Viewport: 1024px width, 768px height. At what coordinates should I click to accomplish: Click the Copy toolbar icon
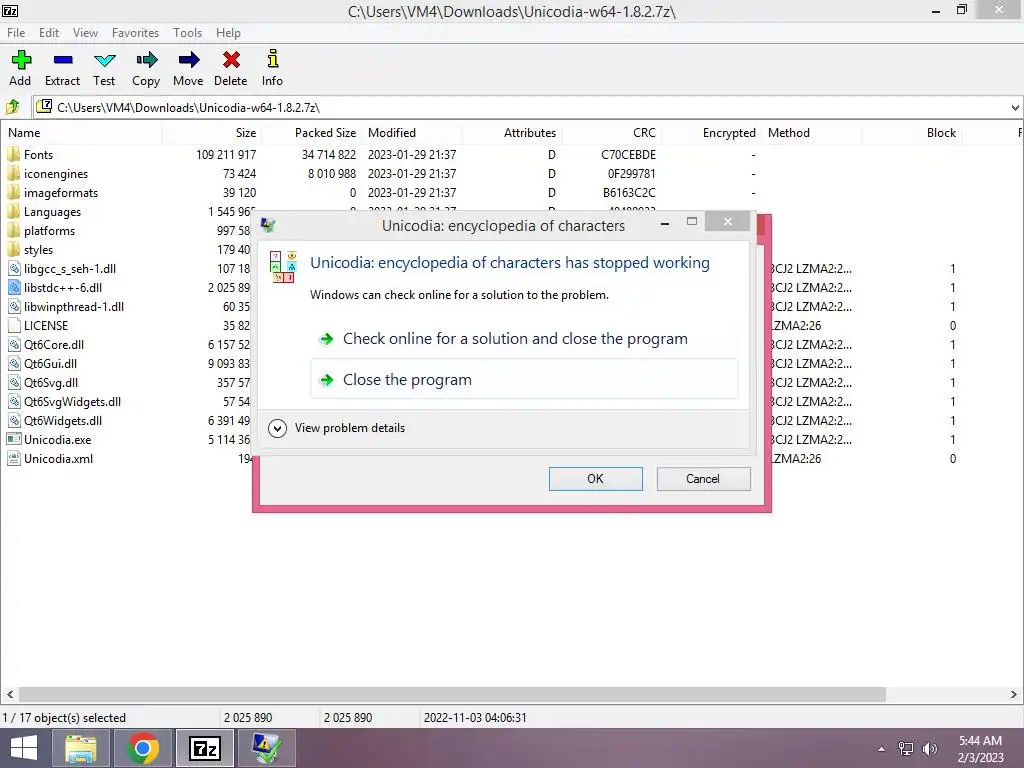tap(146, 60)
